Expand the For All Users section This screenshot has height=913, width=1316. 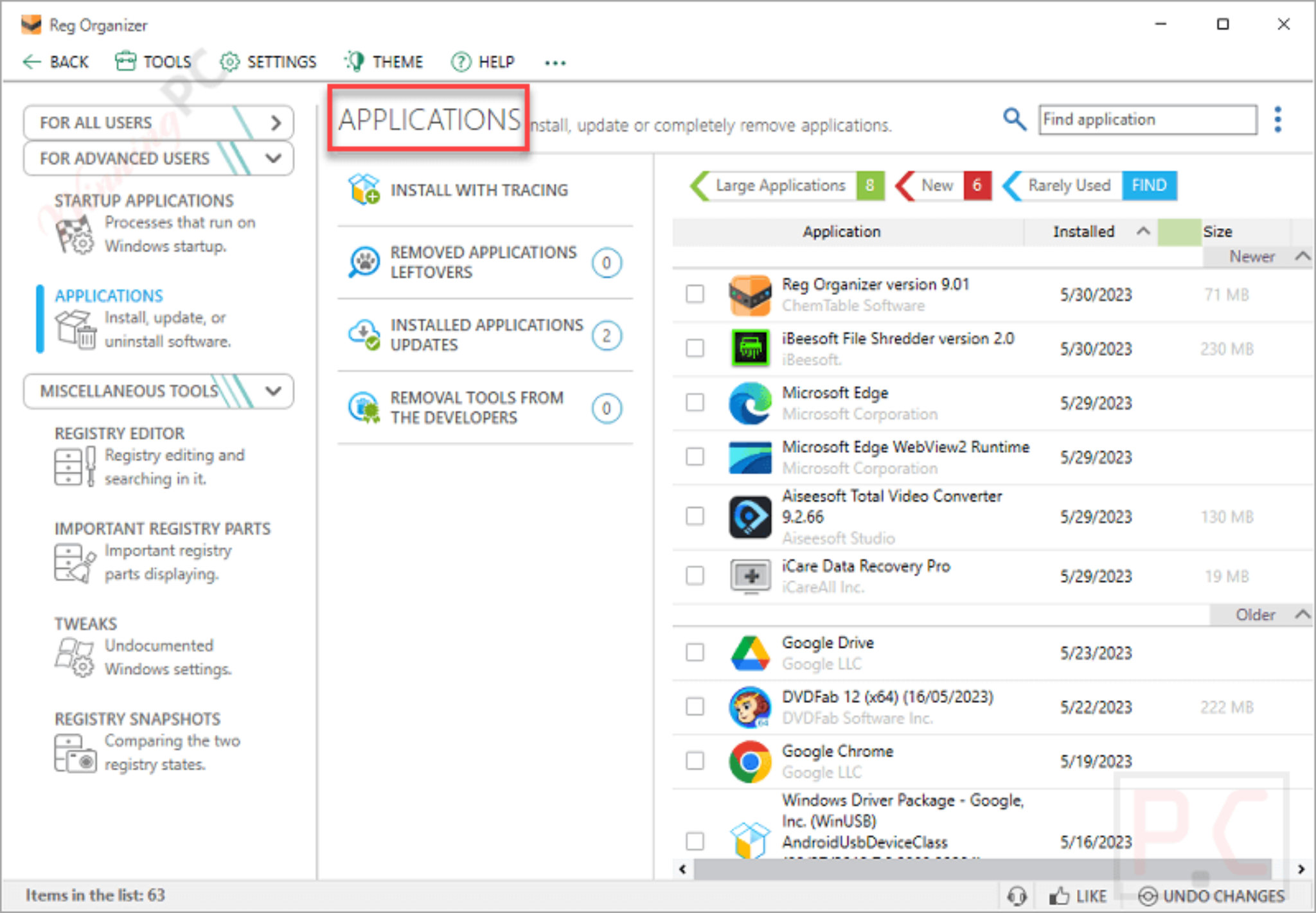[x=158, y=122]
